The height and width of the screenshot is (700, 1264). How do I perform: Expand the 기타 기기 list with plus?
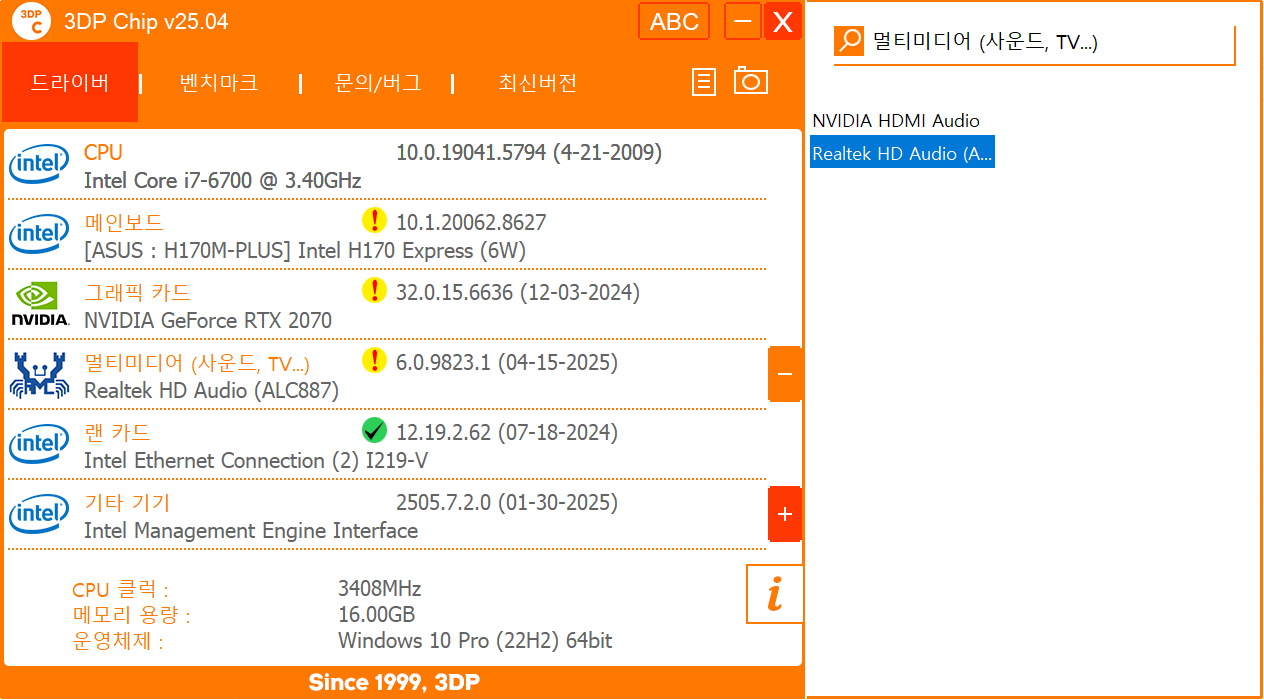[784, 514]
